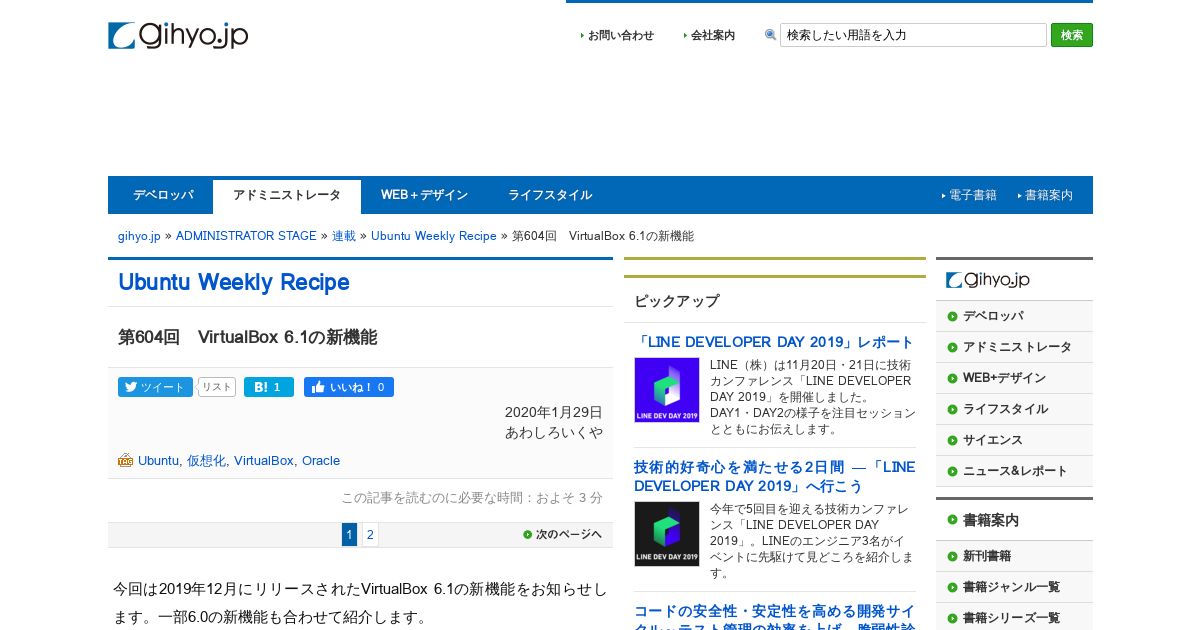This screenshot has height=630, width=1200.
Task: Open 「LINE DEVELOPER DAY 2019」レポート article
Action: [774, 342]
